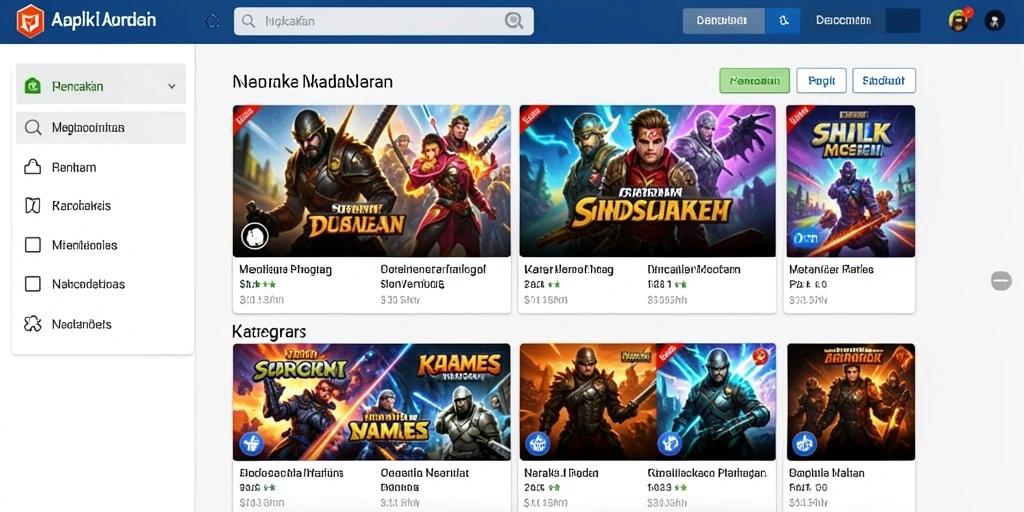Open the Dusnean game banner thumbnail
Viewport: 1024px width, 512px height.
372,181
